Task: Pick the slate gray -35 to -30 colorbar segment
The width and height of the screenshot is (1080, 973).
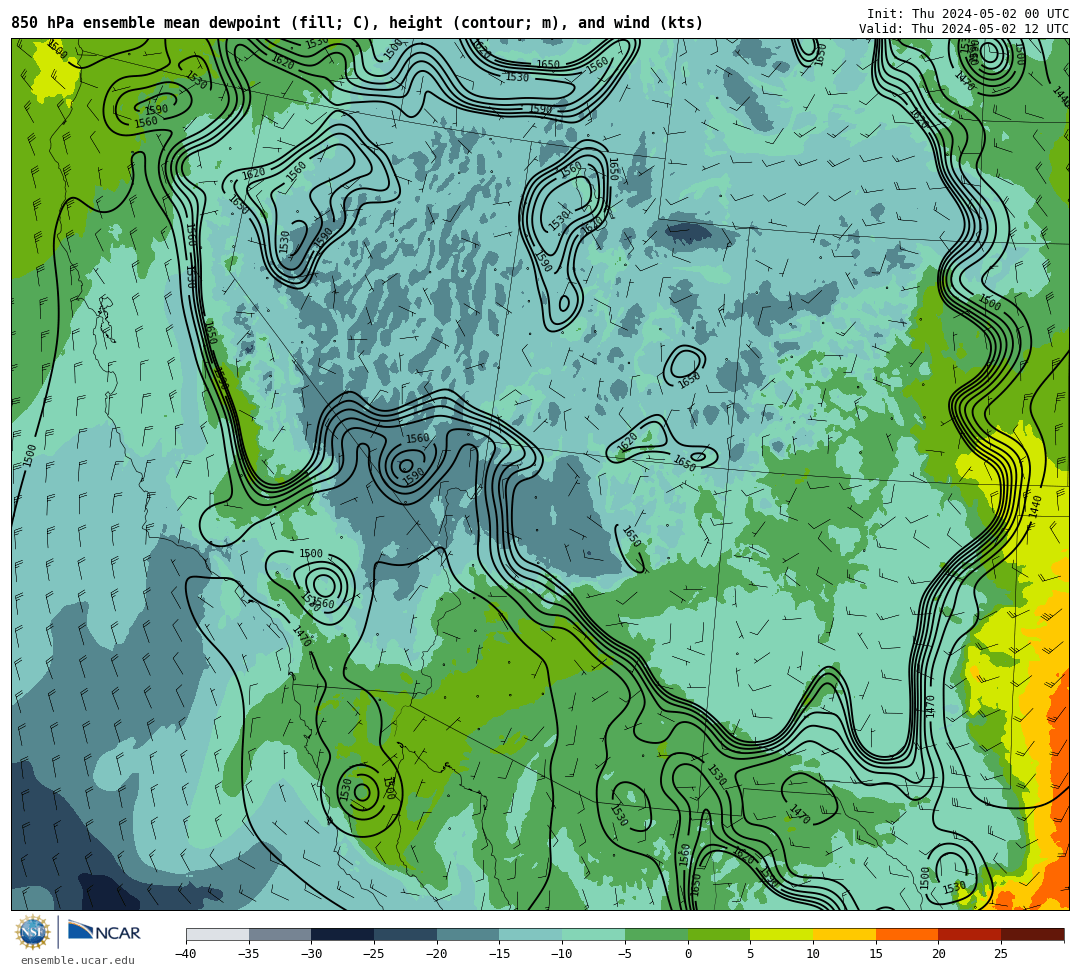Action: (x=280, y=934)
